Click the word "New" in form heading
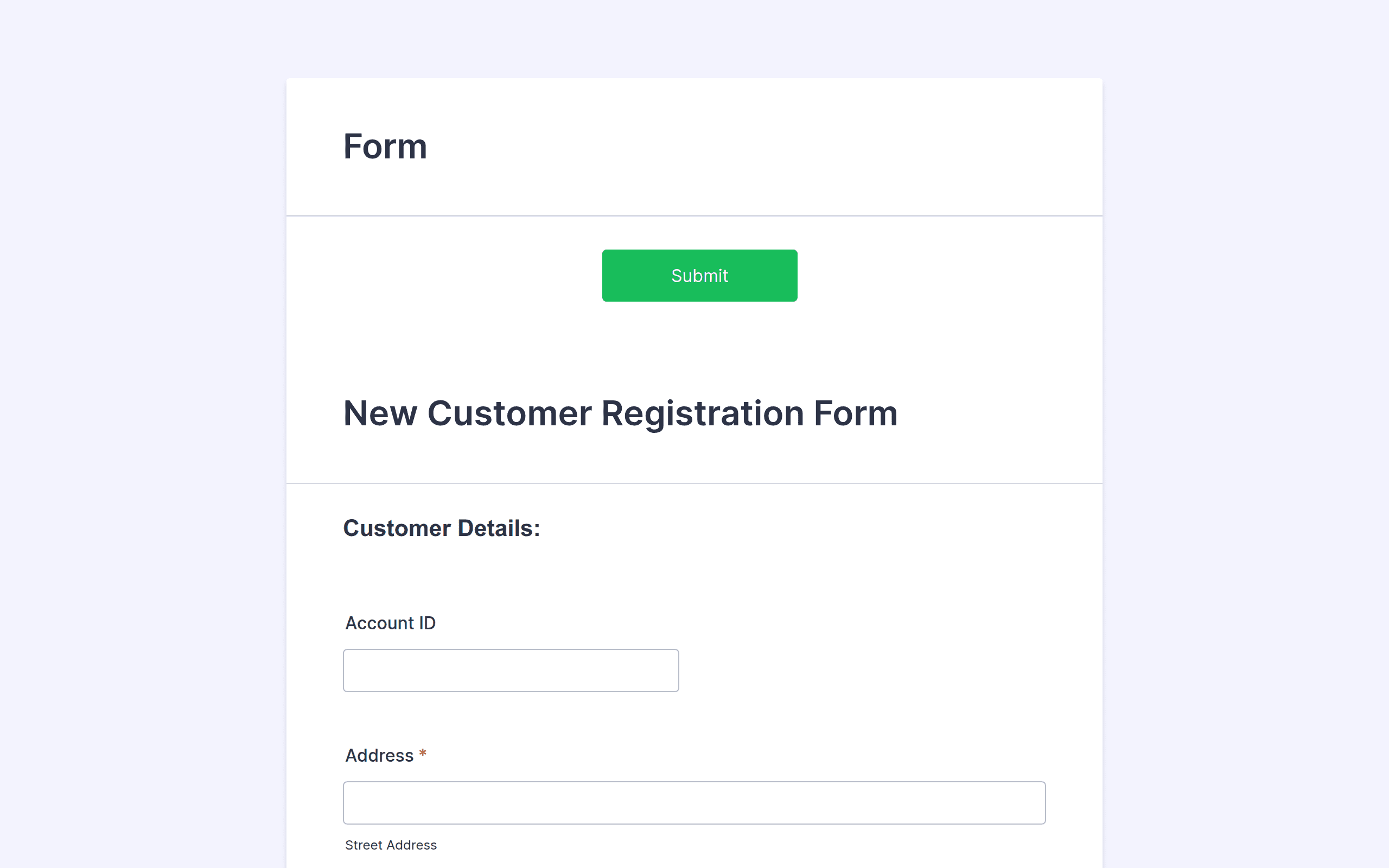Viewport: 1389px width, 868px height. 380,413
